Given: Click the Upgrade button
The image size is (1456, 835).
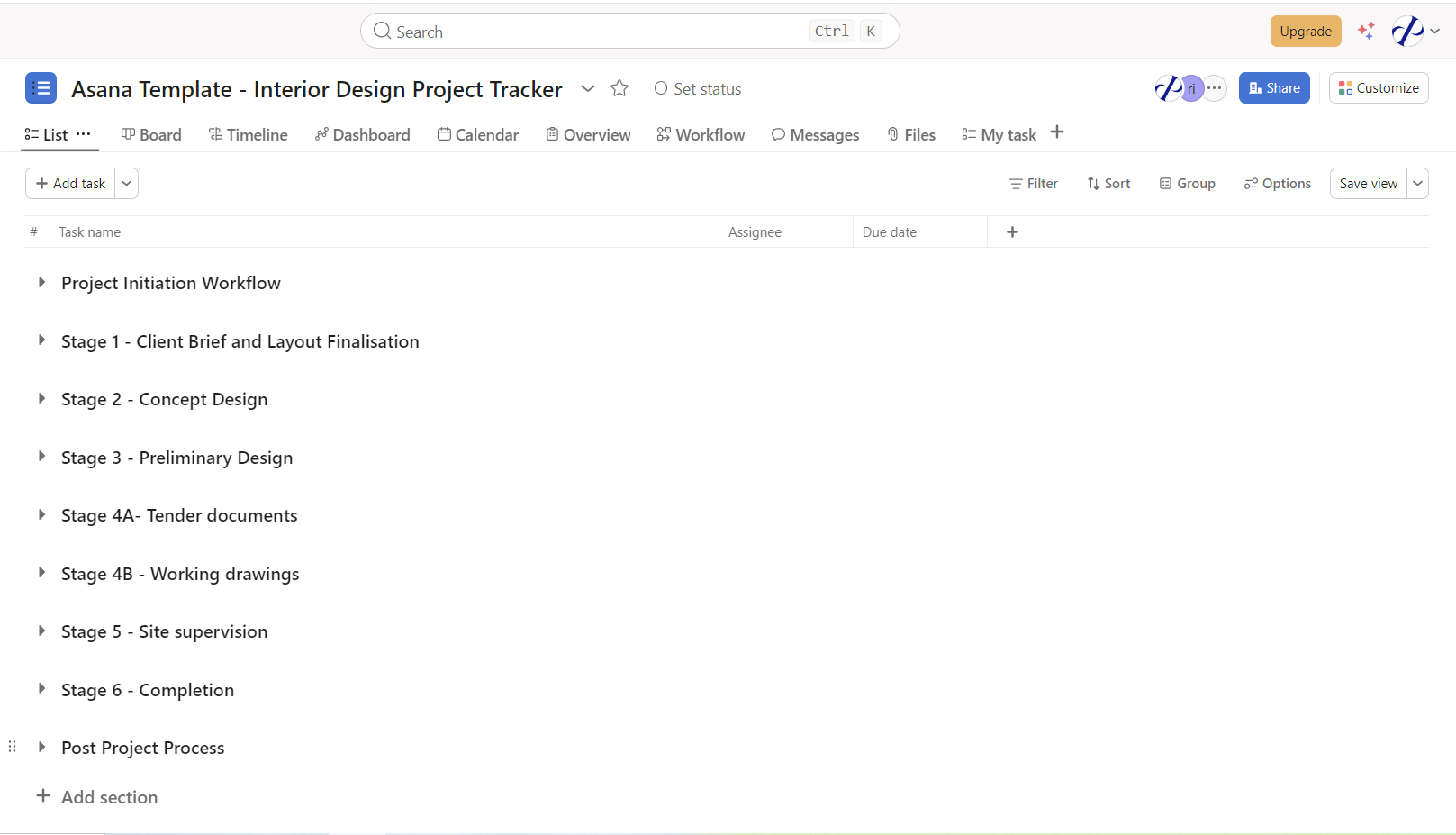Looking at the screenshot, I should [1305, 32].
